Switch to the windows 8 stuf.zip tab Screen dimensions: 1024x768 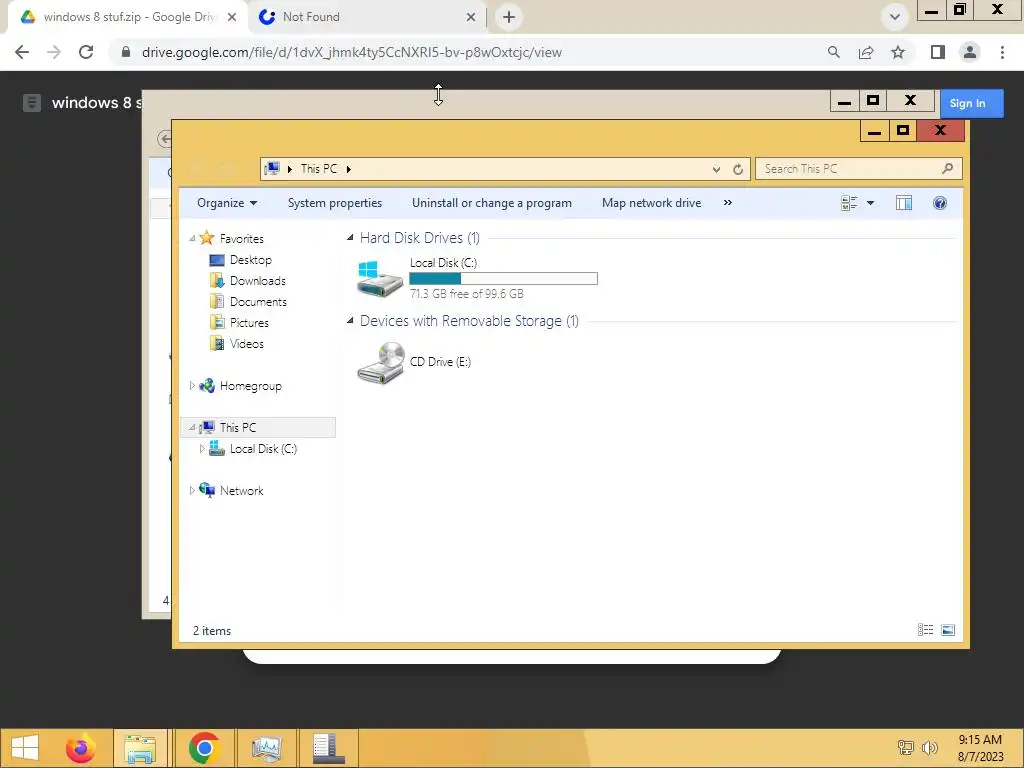pos(129,17)
